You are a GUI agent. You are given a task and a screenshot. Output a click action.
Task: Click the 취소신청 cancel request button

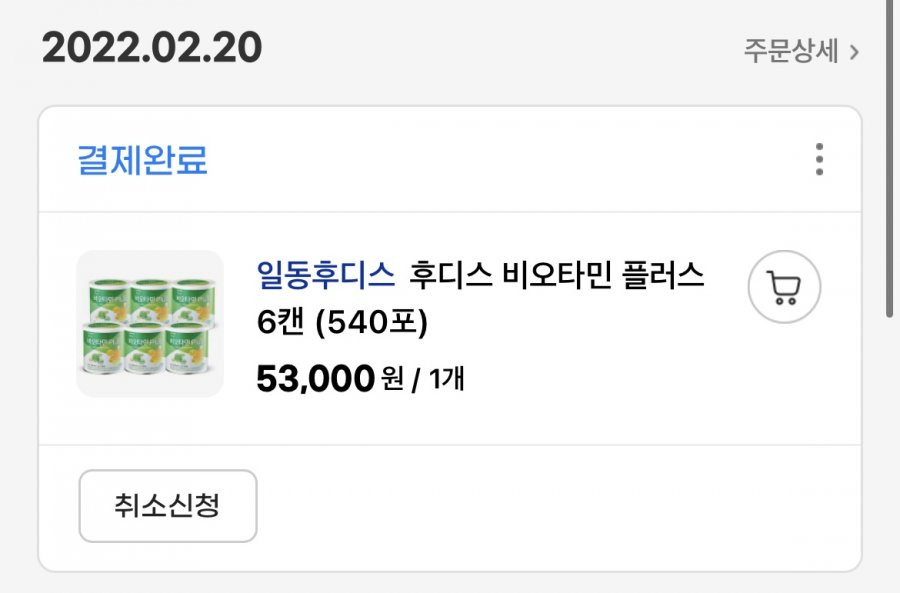(x=168, y=506)
